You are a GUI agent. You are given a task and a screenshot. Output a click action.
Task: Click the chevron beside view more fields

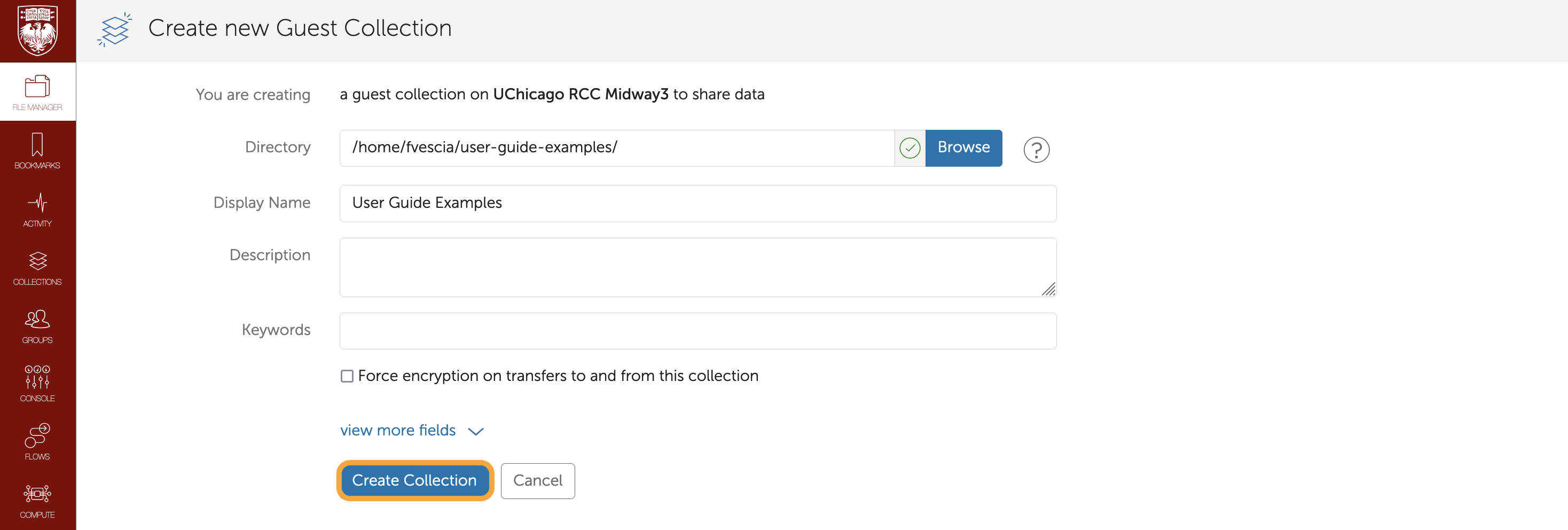[x=475, y=431]
